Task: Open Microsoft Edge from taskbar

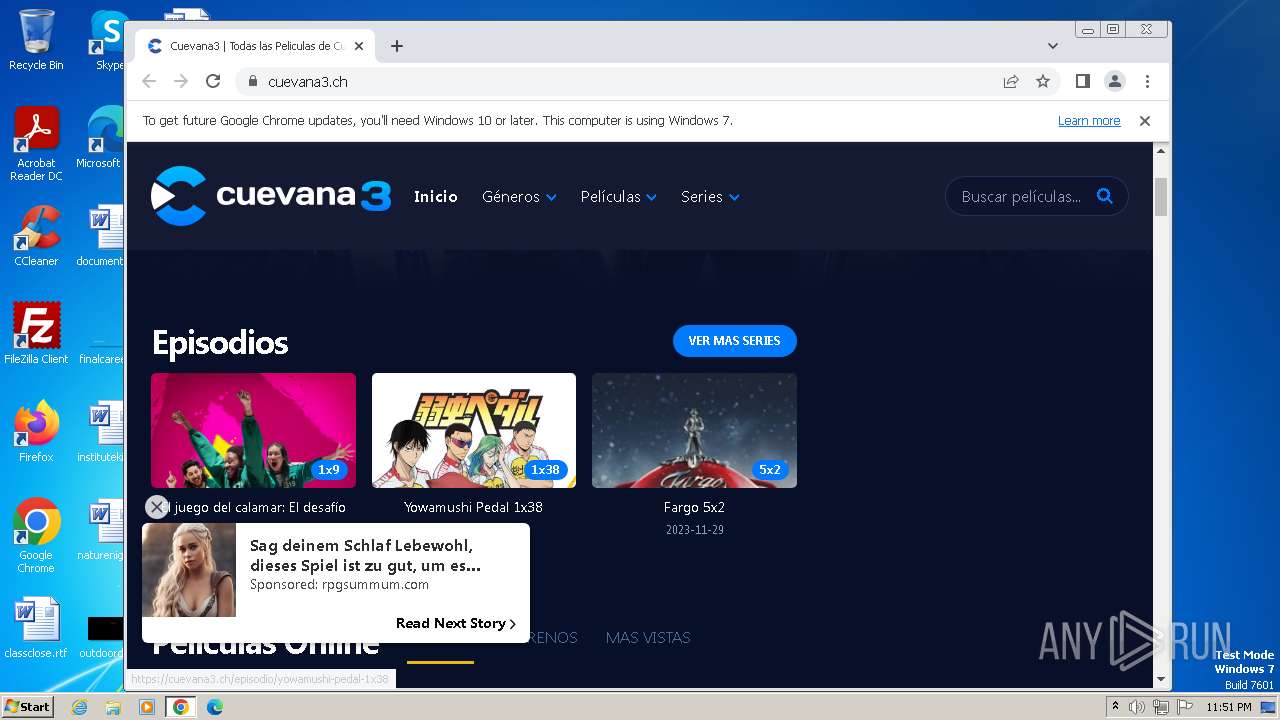Action: (x=214, y=707)
